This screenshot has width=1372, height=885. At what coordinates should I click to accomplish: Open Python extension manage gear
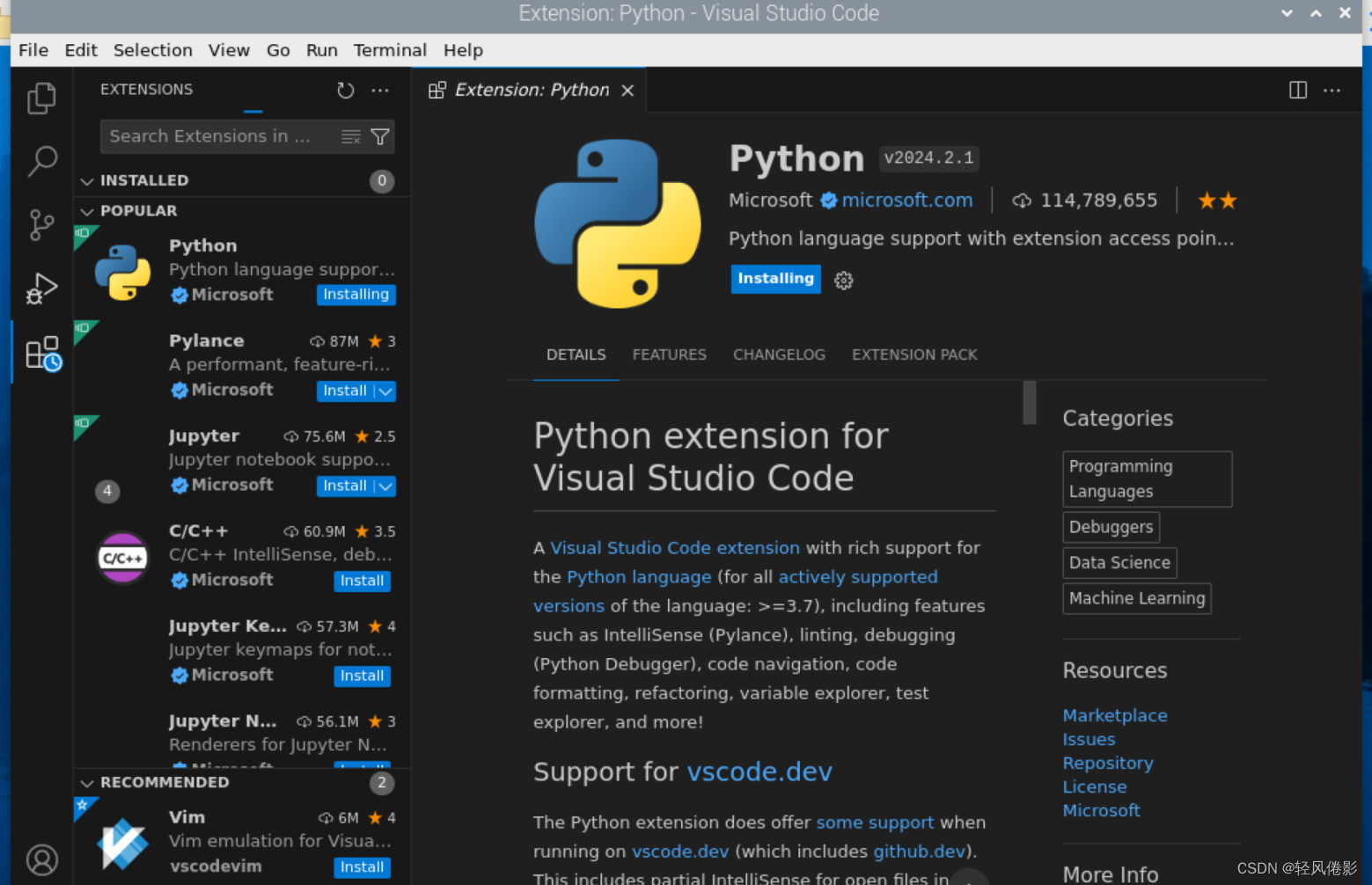tap(843, 281)
